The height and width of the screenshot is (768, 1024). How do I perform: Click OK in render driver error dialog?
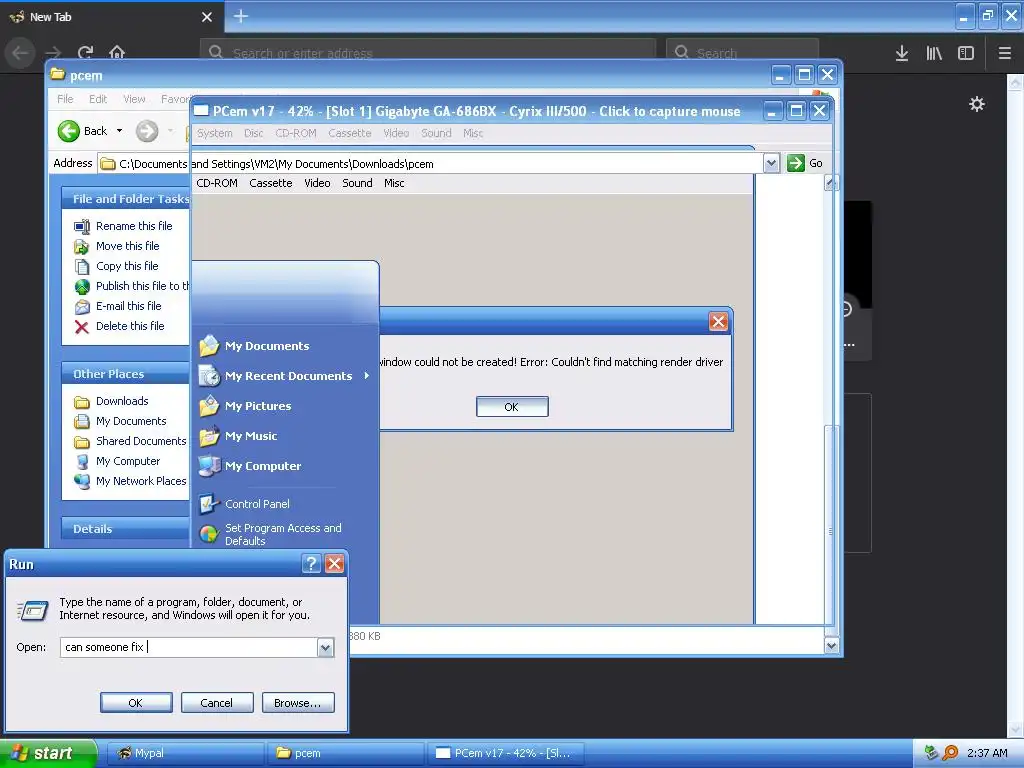click(x=512, y=407)
